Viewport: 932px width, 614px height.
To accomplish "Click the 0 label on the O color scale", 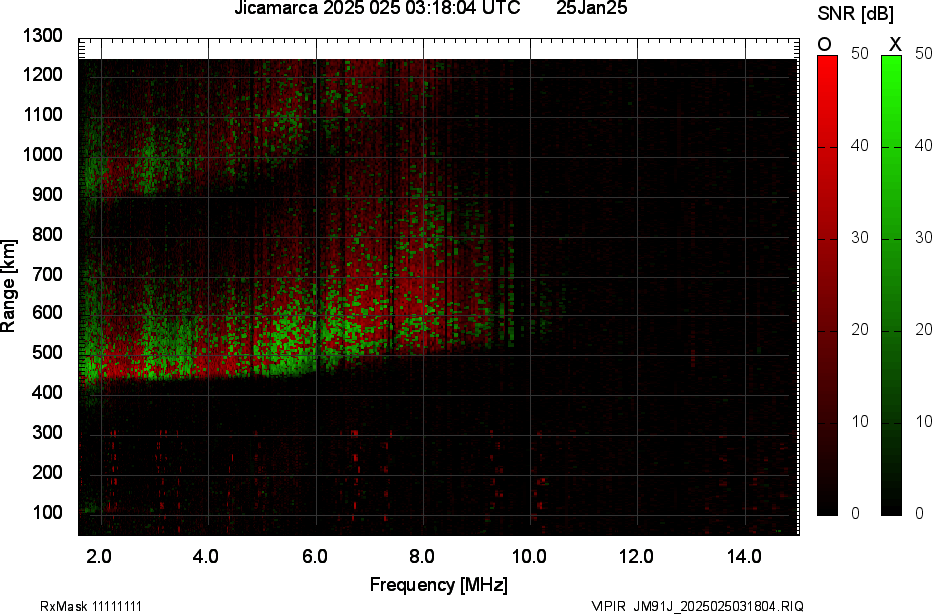I will pos(856,513).
